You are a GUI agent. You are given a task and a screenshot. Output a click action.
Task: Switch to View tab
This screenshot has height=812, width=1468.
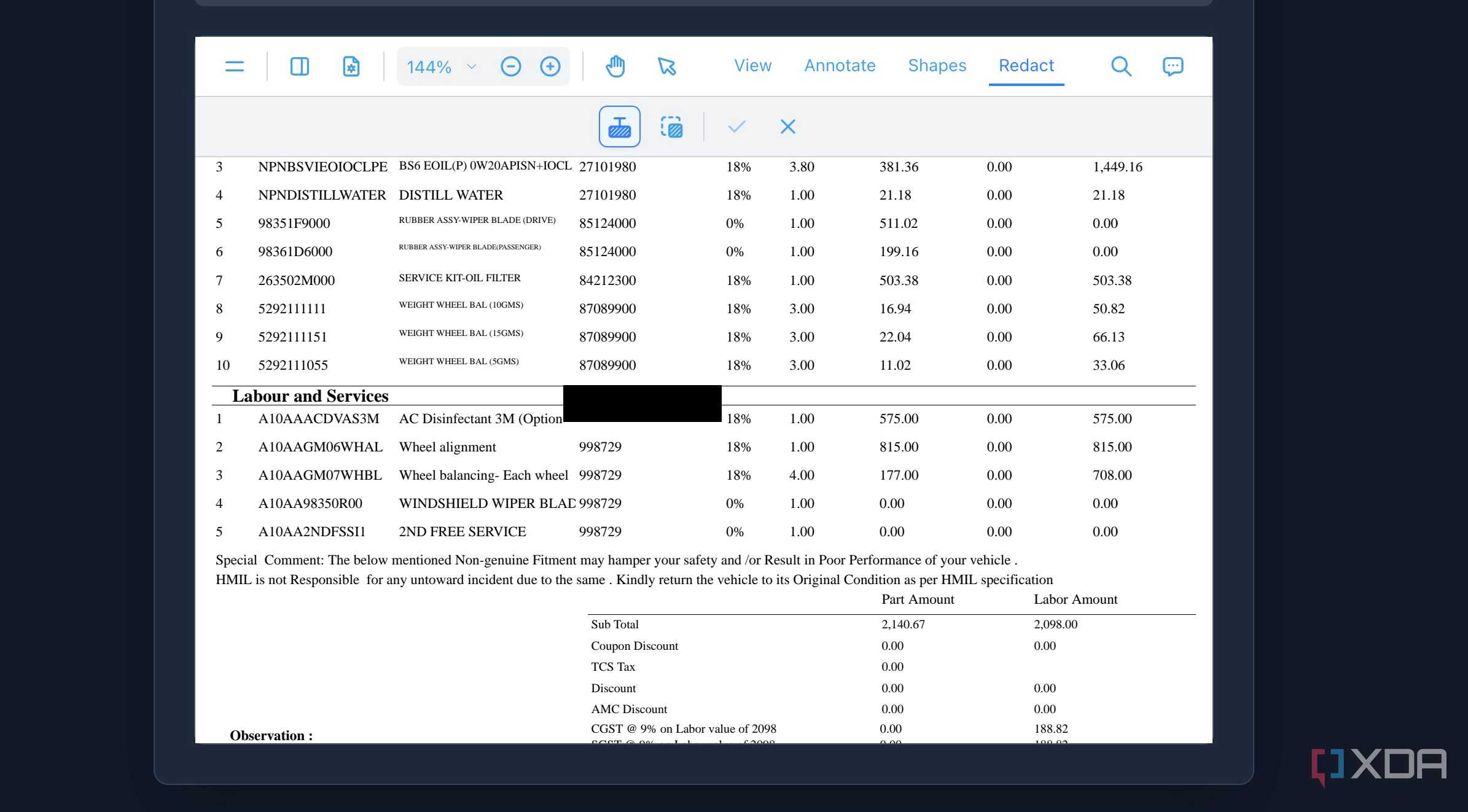pos(752,65)
